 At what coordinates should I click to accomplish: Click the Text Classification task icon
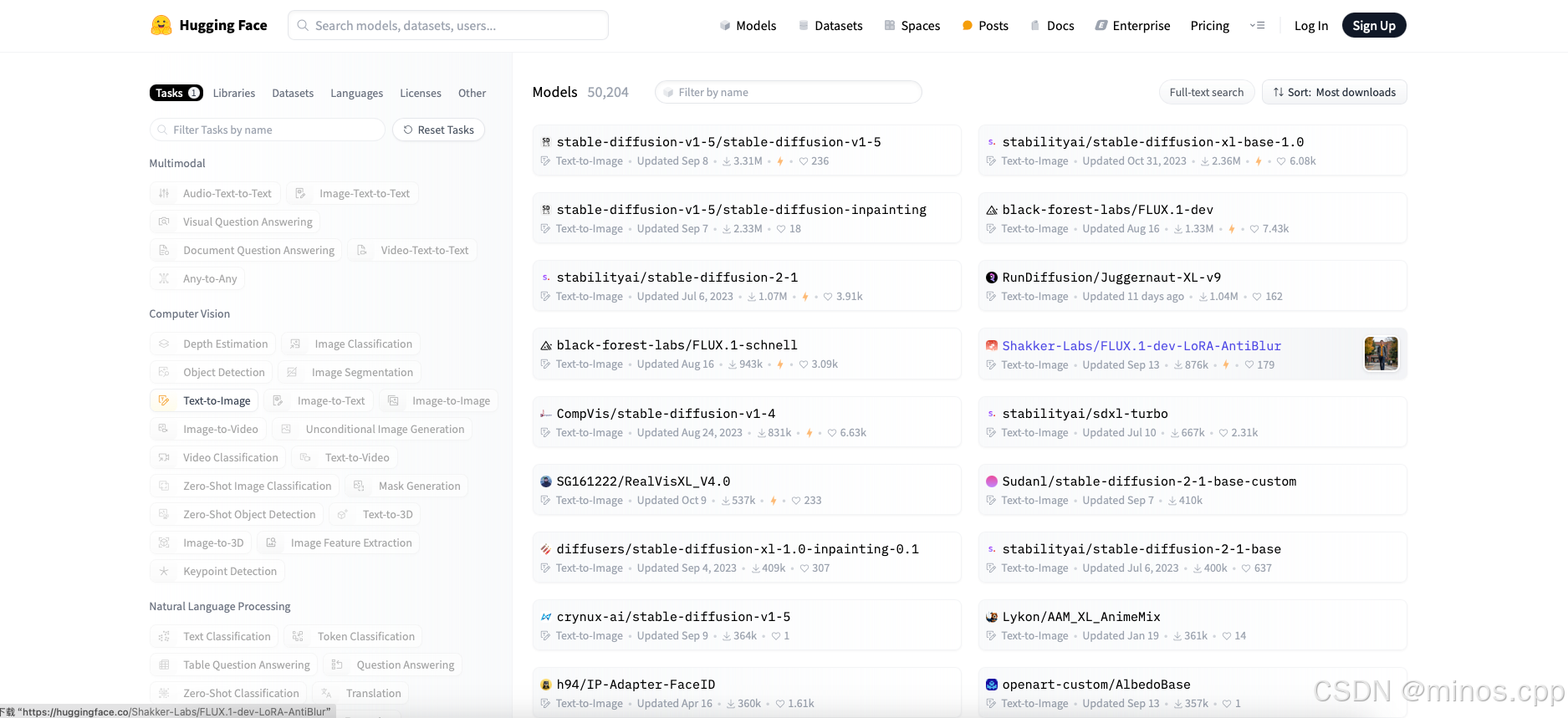click(x=164, y=636)
